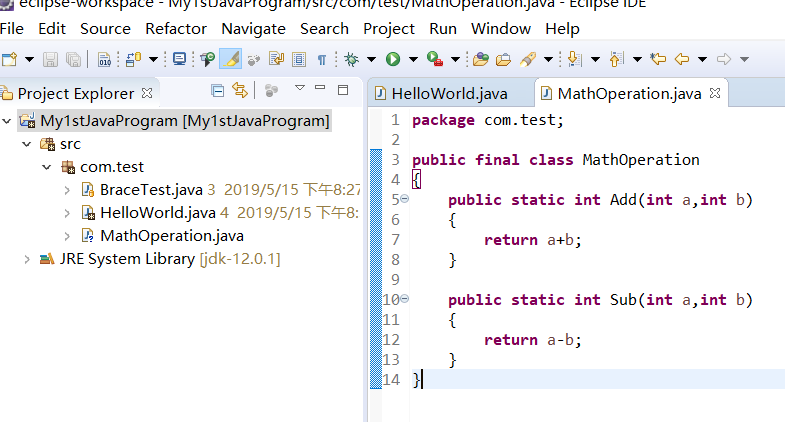The image size is (785, 422).
Task: Click the Last Edit Location icon
Action: point(658,59)
